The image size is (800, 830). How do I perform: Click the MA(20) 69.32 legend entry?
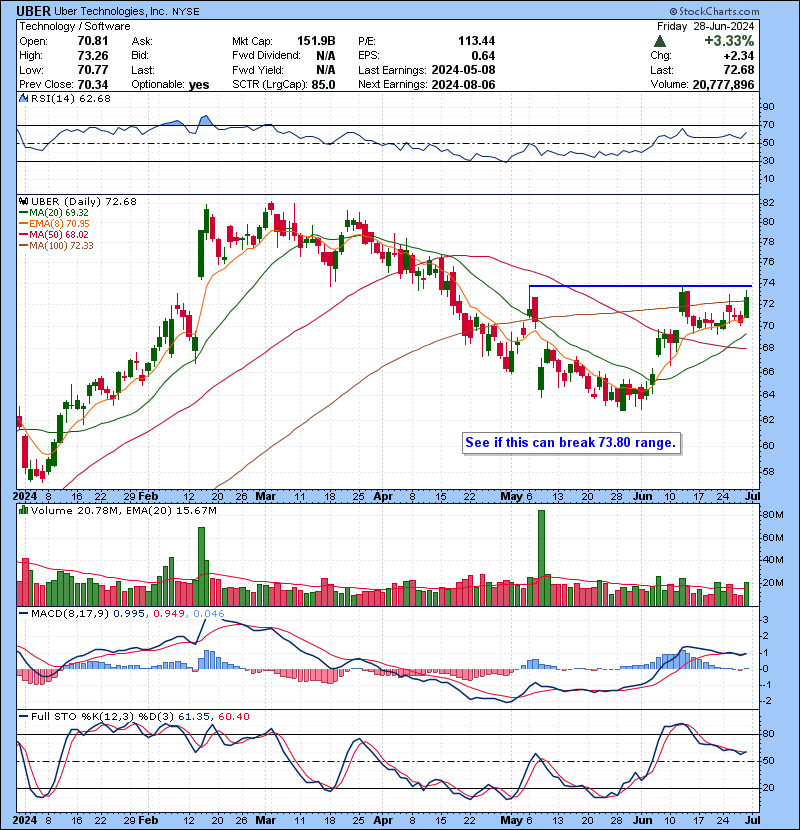[x=54, y=212]
